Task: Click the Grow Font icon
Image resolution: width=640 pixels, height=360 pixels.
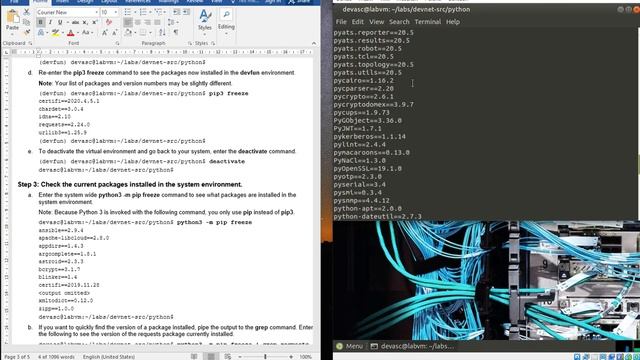Action: pyautogui.click(x=105, y=33)
